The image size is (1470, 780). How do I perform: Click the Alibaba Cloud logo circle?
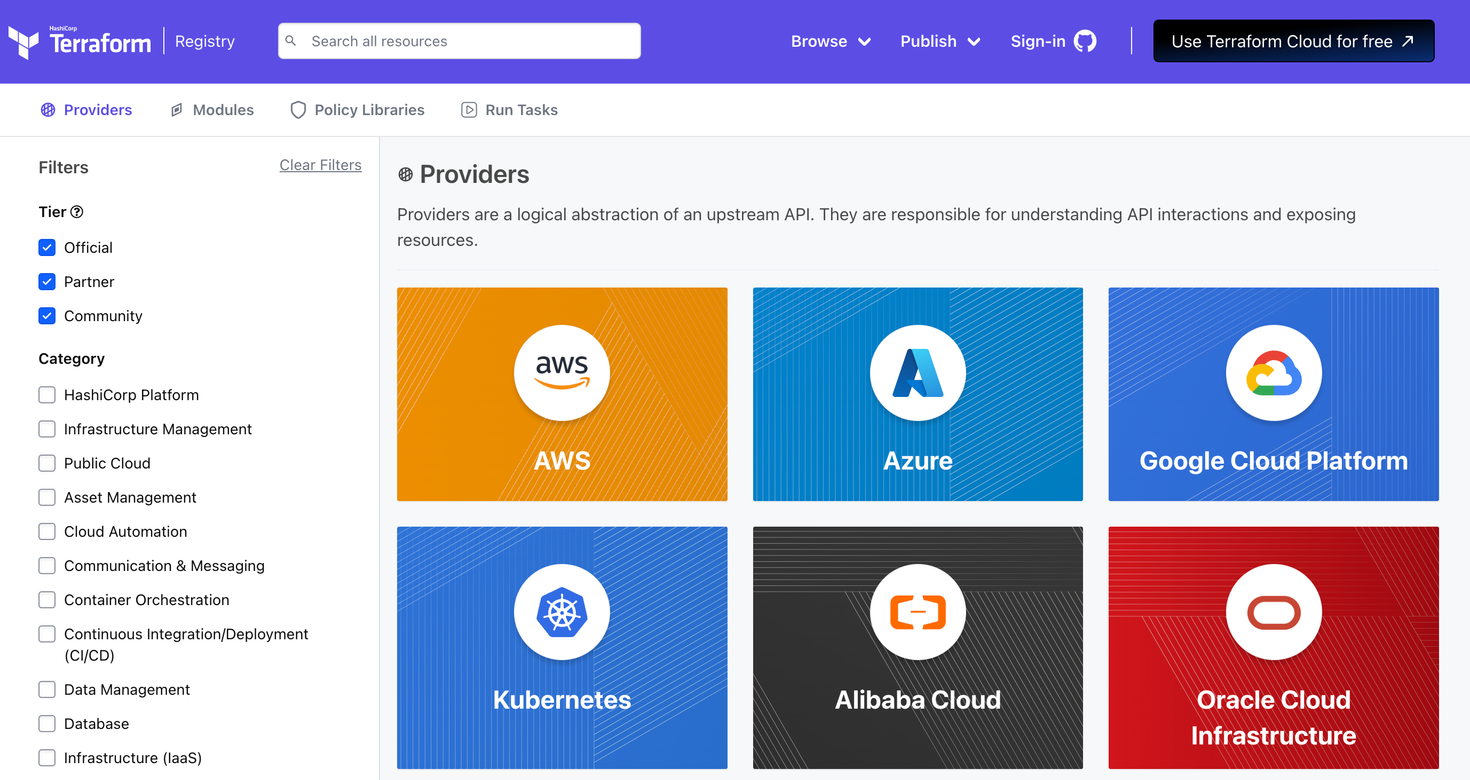pyautogui.click(x=918, y=612)
